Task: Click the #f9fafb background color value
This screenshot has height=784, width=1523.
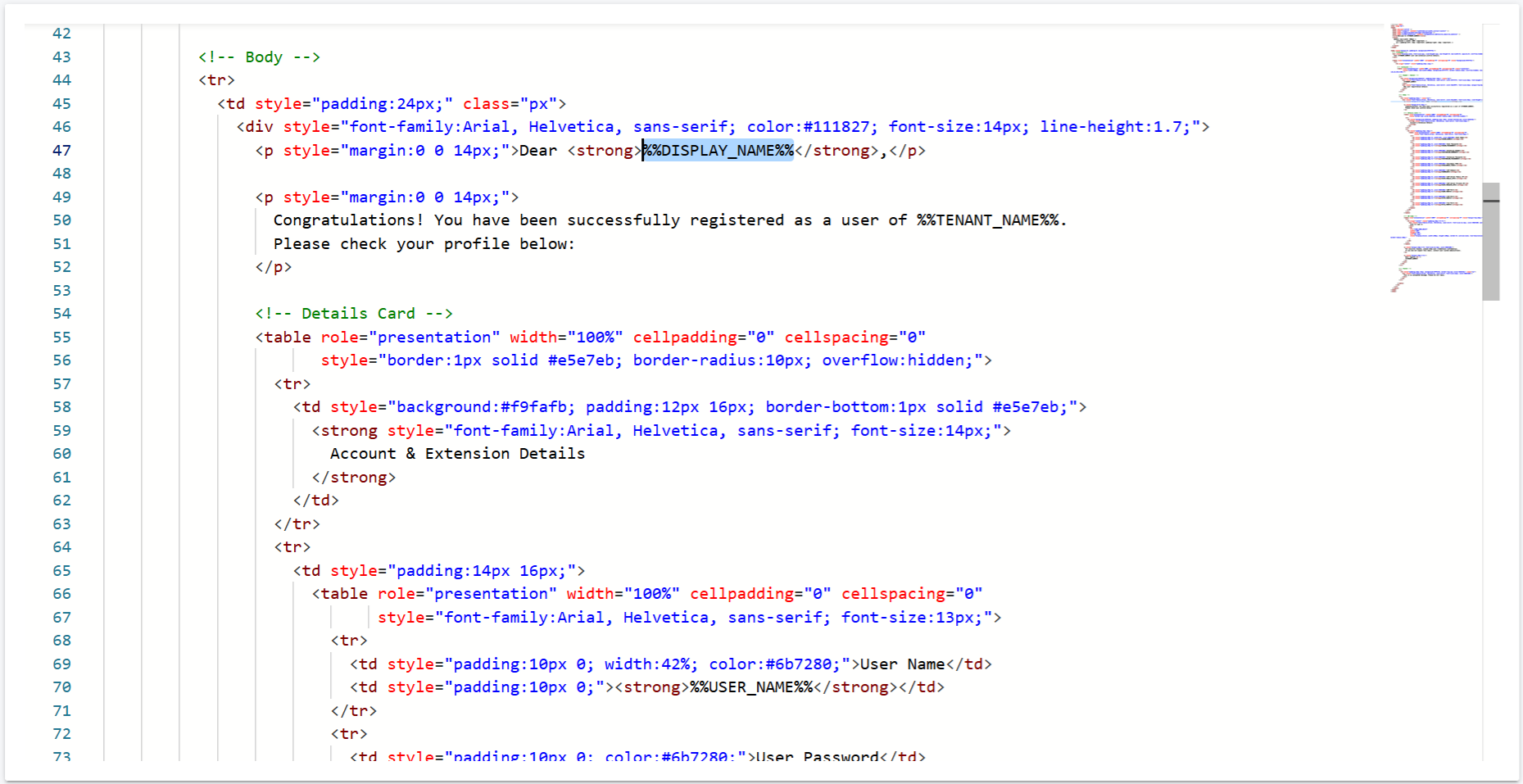Action: pos(533,407)
